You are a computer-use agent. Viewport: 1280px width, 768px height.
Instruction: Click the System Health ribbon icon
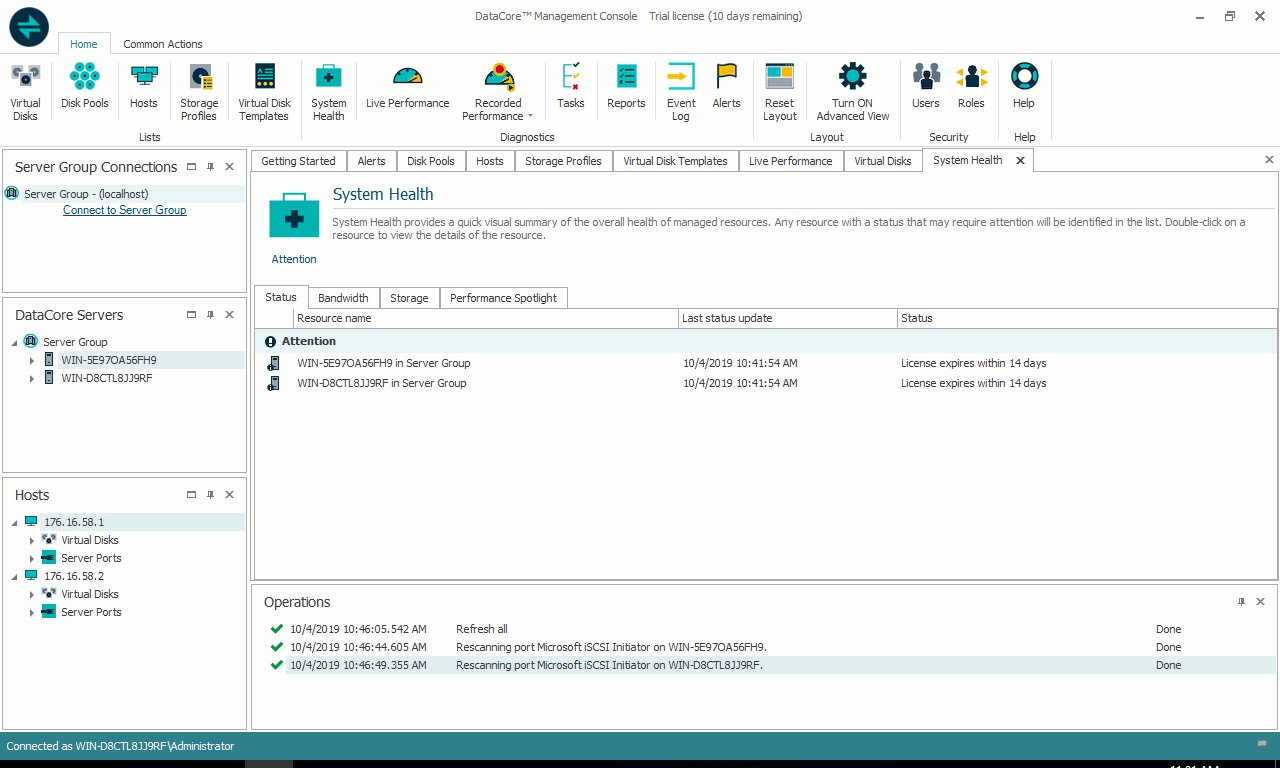coord(328,92)
